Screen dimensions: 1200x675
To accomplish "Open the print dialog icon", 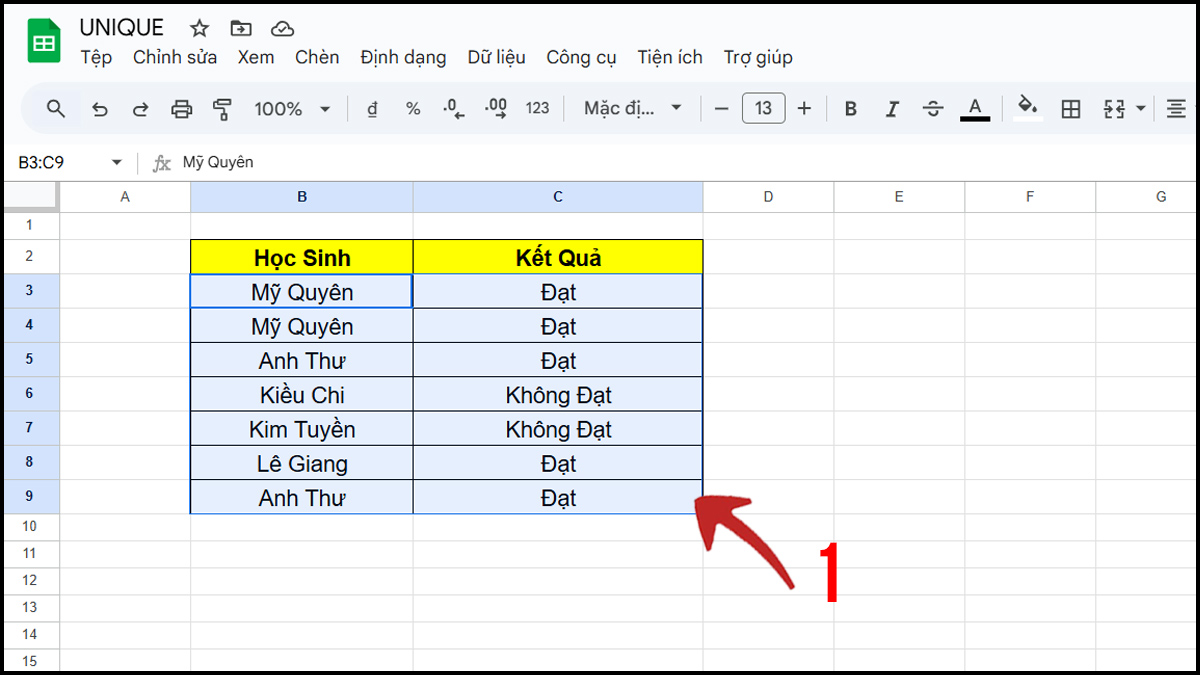I will point(181,108).
